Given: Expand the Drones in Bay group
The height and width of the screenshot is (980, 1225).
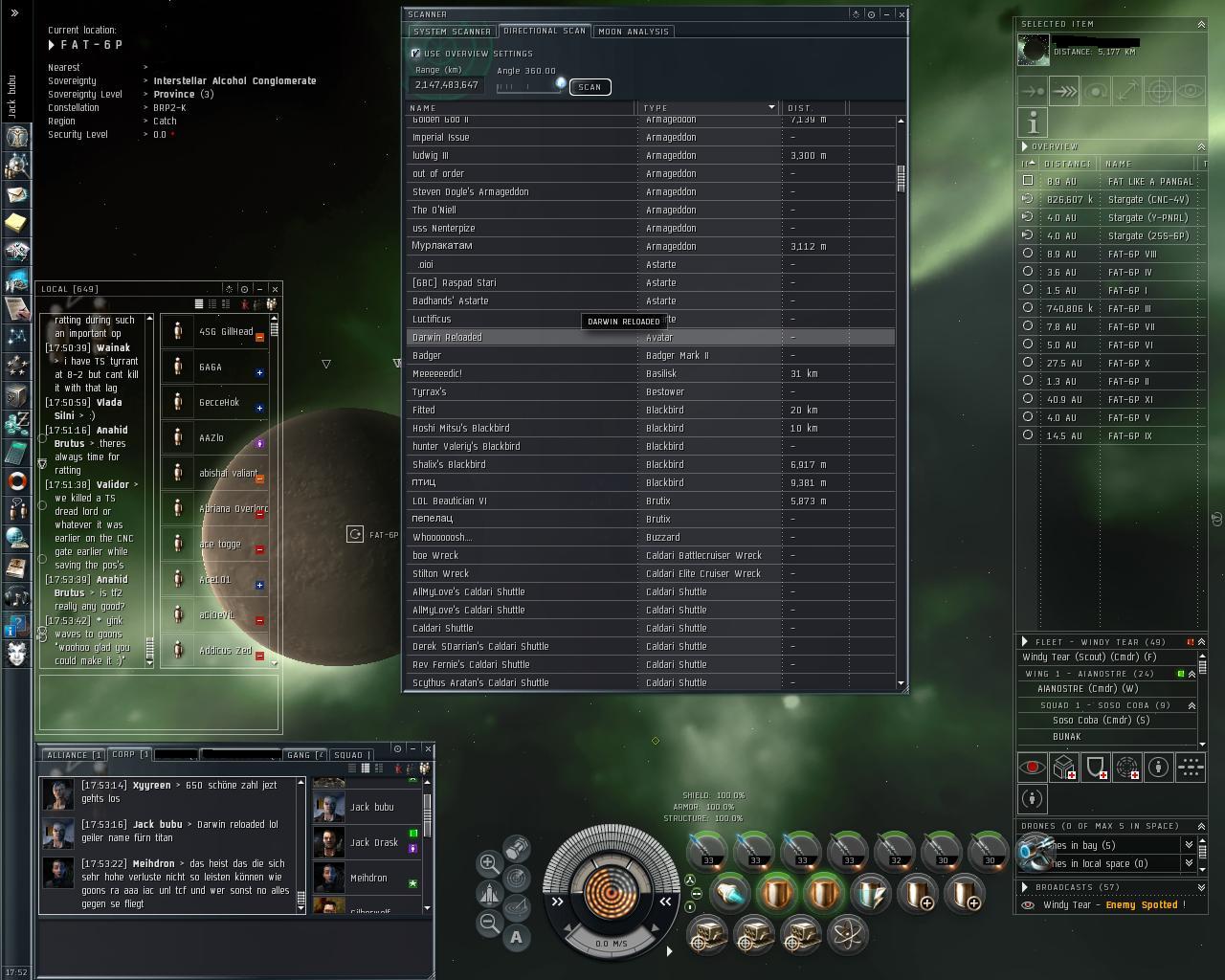Looking at the screenshot, I should coord(1189,845).
